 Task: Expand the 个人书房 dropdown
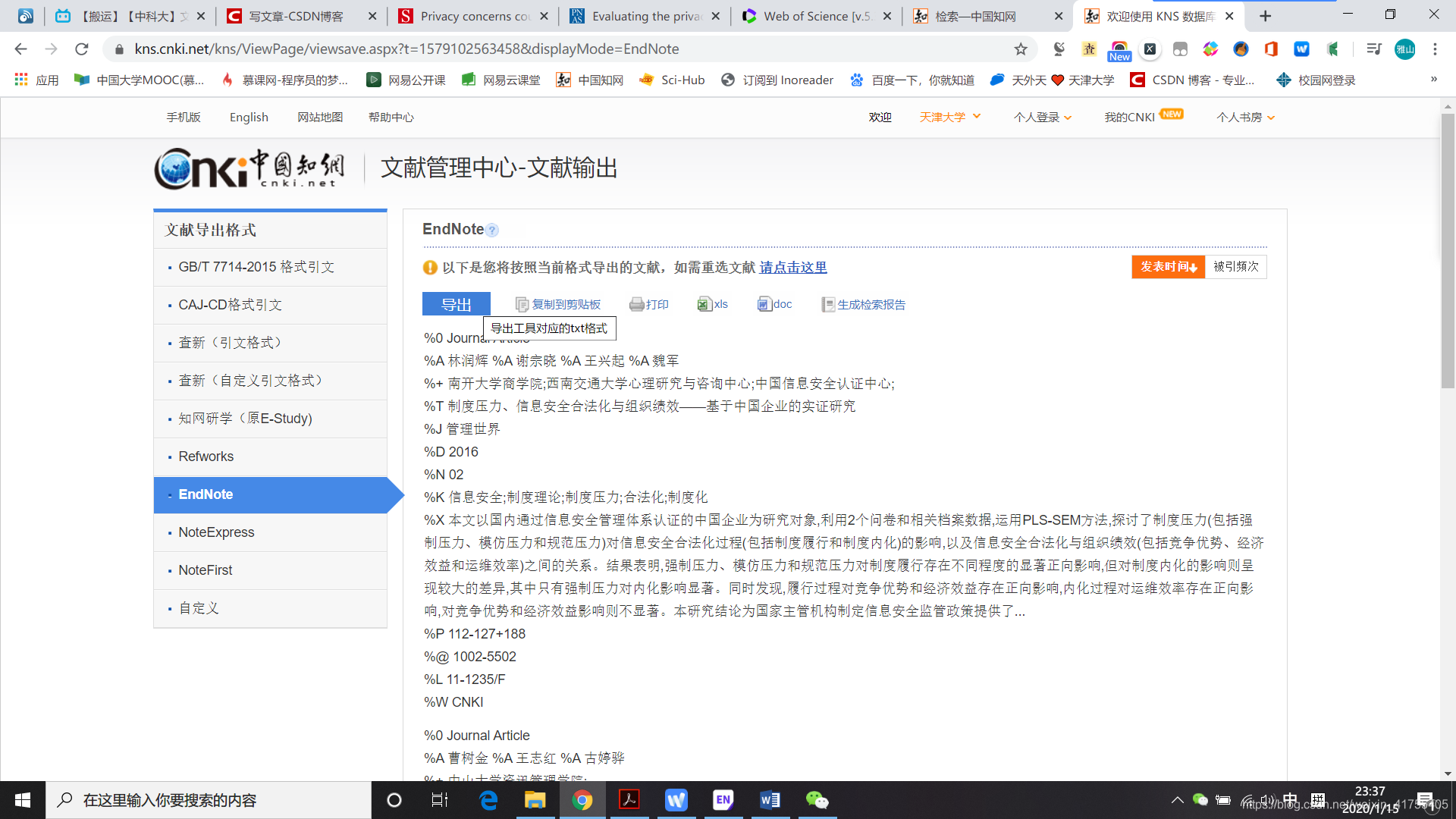(1246, 117)
